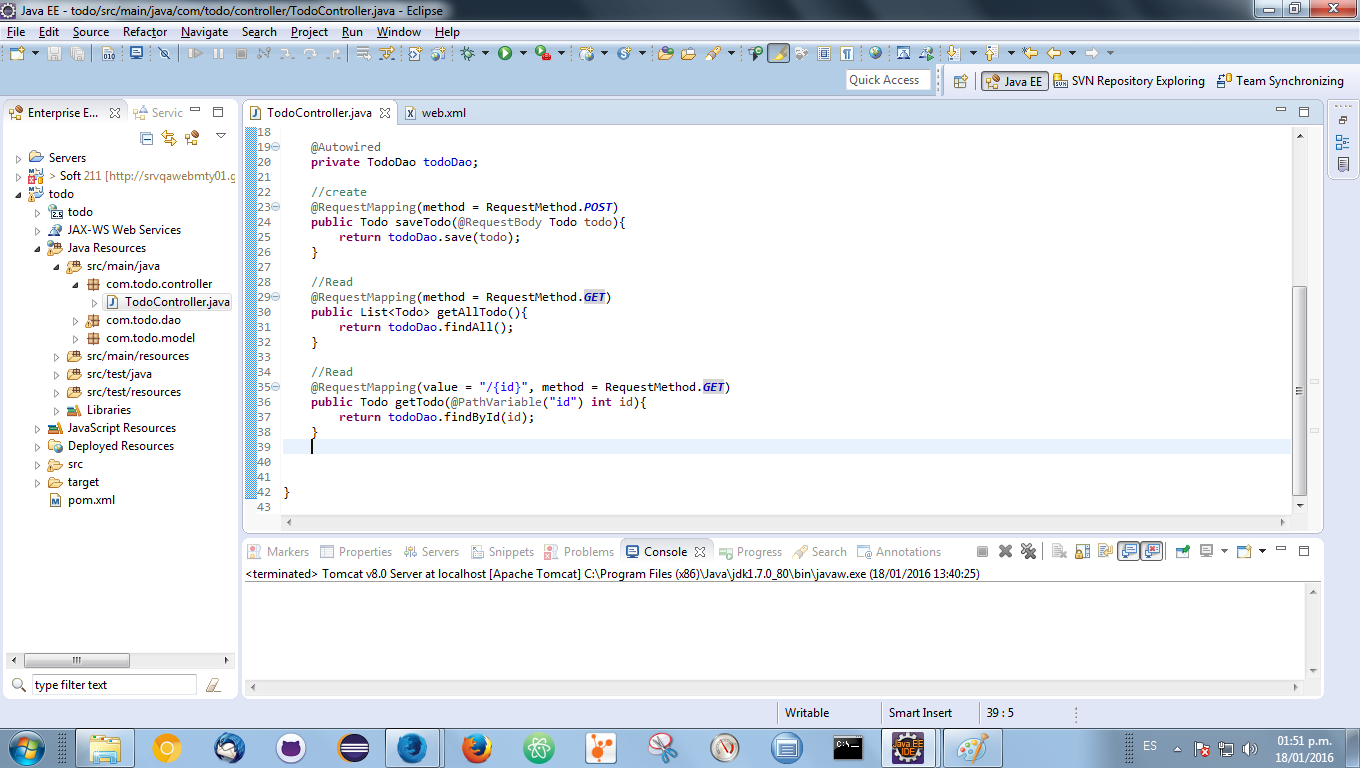Open the Navigate menu

204,32
